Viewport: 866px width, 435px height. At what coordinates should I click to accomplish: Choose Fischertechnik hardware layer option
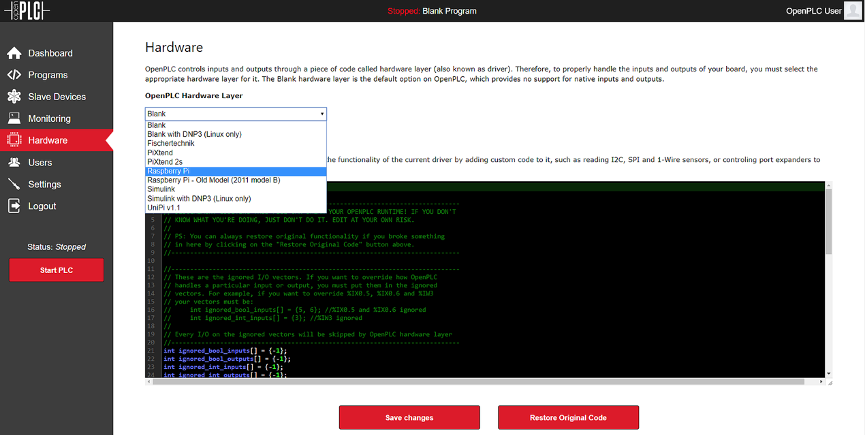pos(175,143)
